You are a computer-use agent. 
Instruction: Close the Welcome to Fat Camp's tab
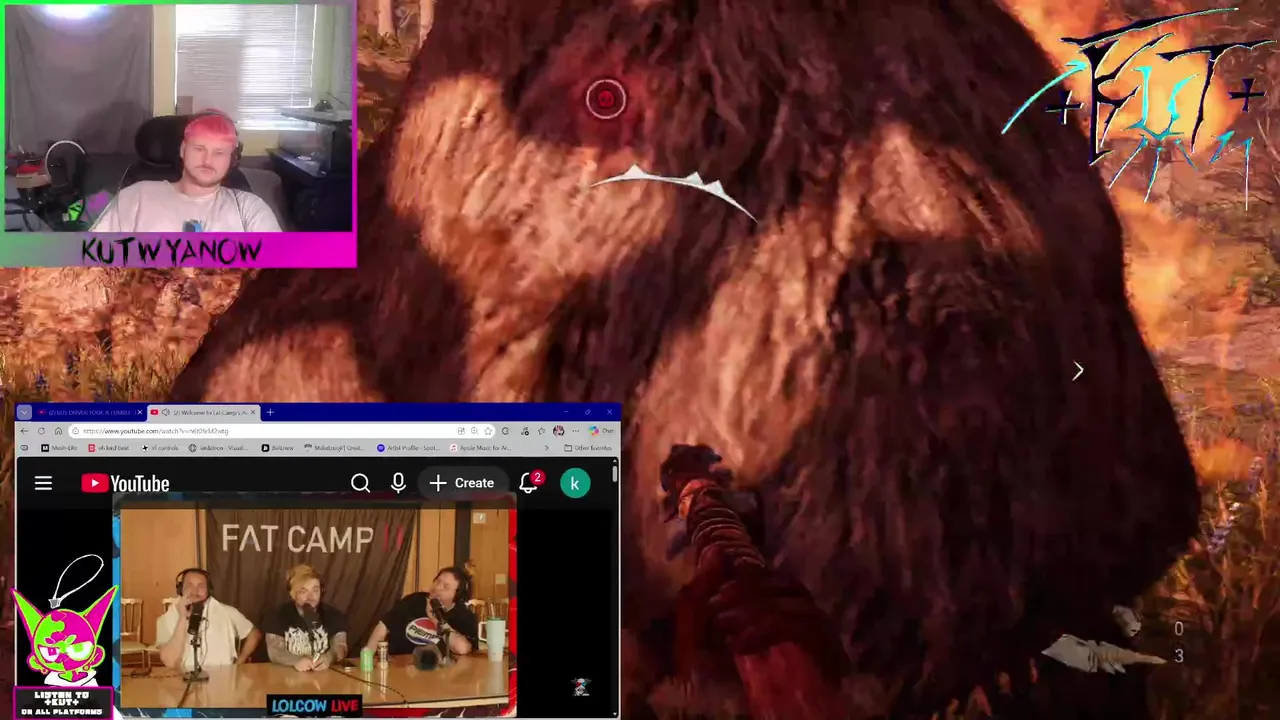coord(253,412)
